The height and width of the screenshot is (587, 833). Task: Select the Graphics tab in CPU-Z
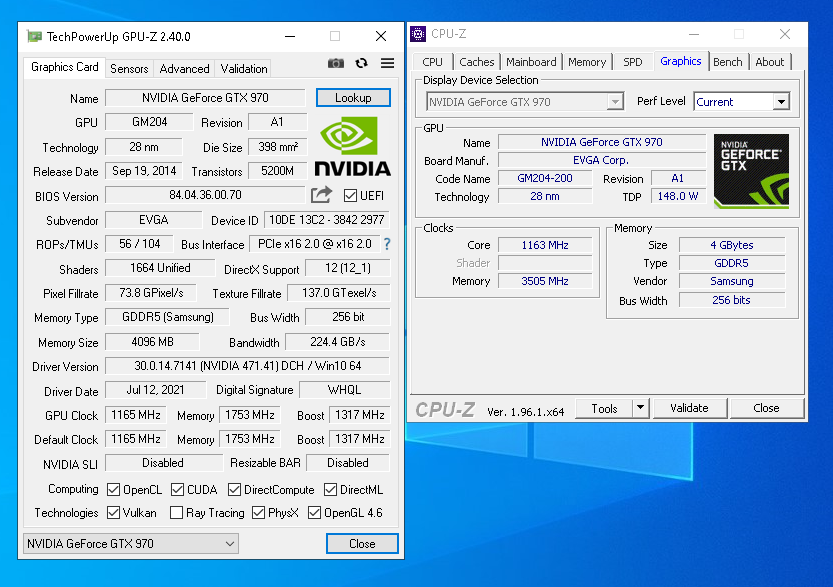(x=681, y=61)
